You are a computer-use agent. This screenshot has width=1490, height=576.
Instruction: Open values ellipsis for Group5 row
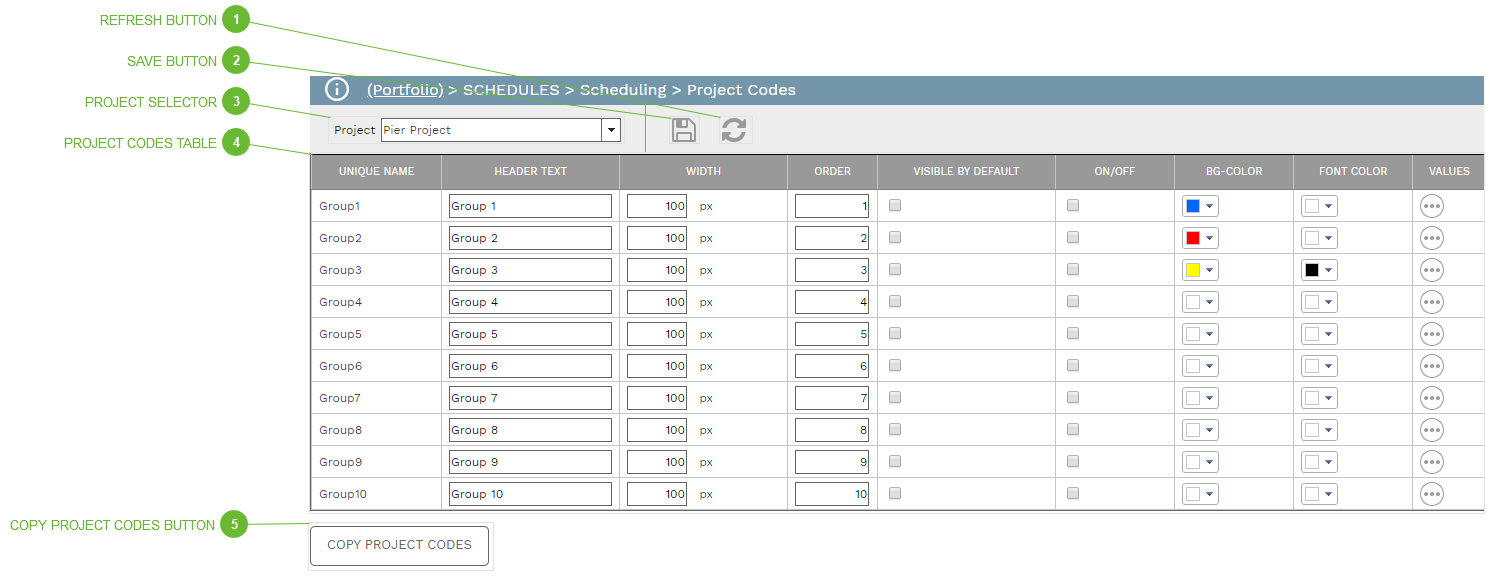tap(1432, 334)
